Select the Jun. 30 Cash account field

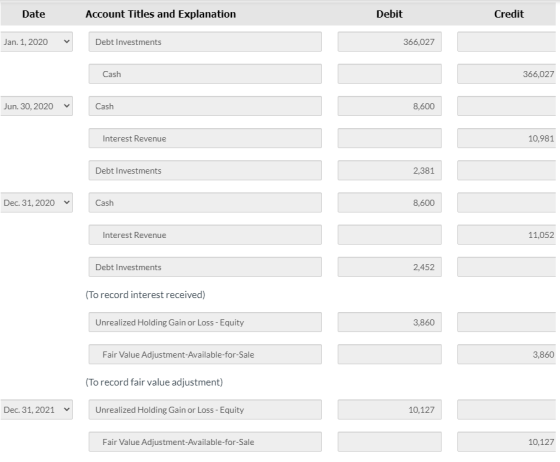[205, 106]
